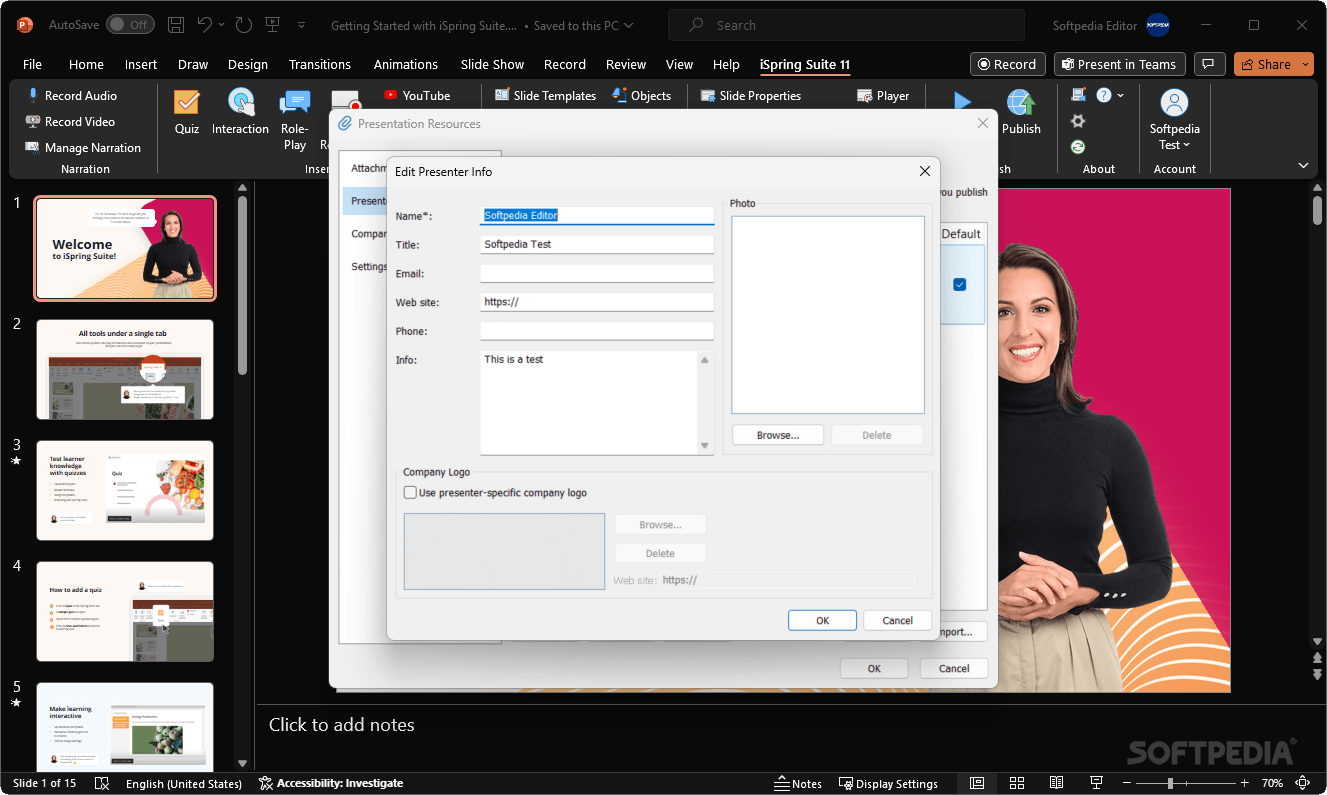
Task: Go to the Animations tab
Action: tap(406, 64)
